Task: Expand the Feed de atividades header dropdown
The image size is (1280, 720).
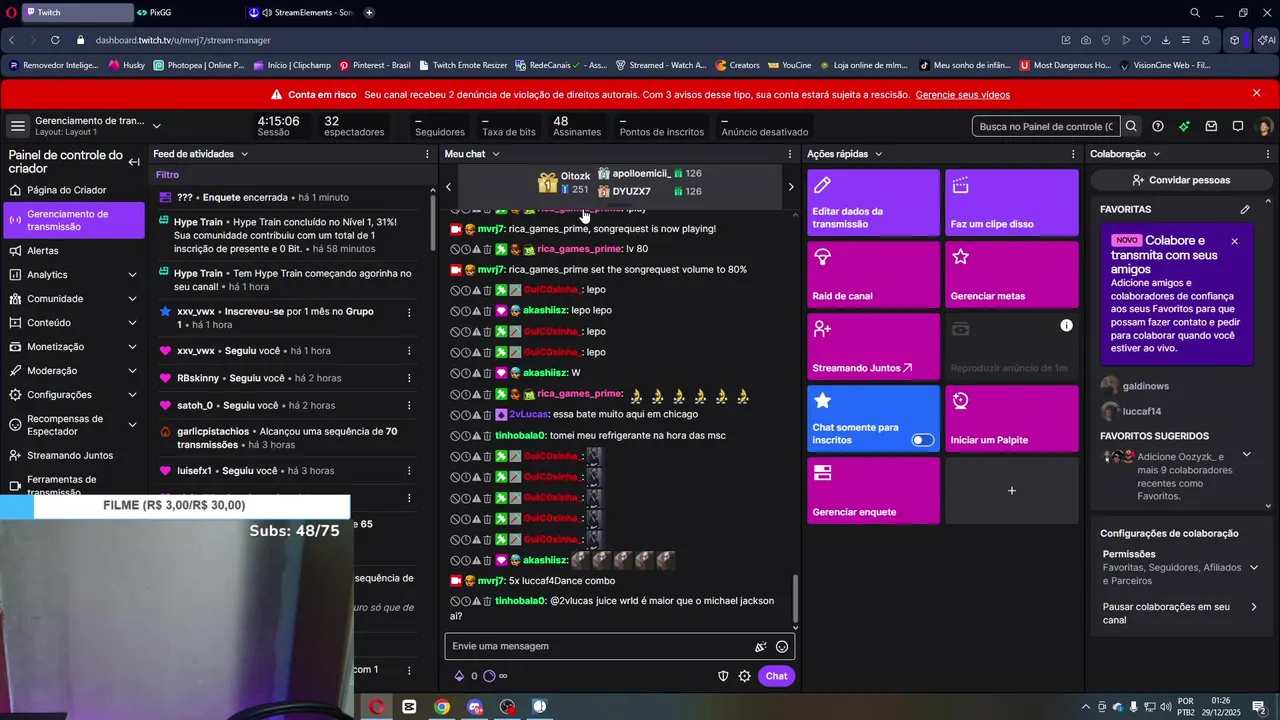Action: tap(244, 154)
